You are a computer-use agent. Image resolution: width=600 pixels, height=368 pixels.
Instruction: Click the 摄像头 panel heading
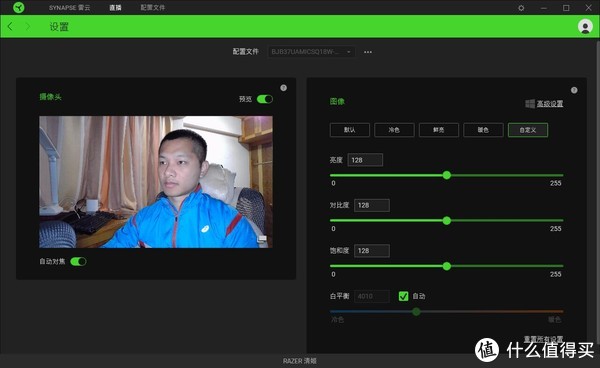point(50,97)
